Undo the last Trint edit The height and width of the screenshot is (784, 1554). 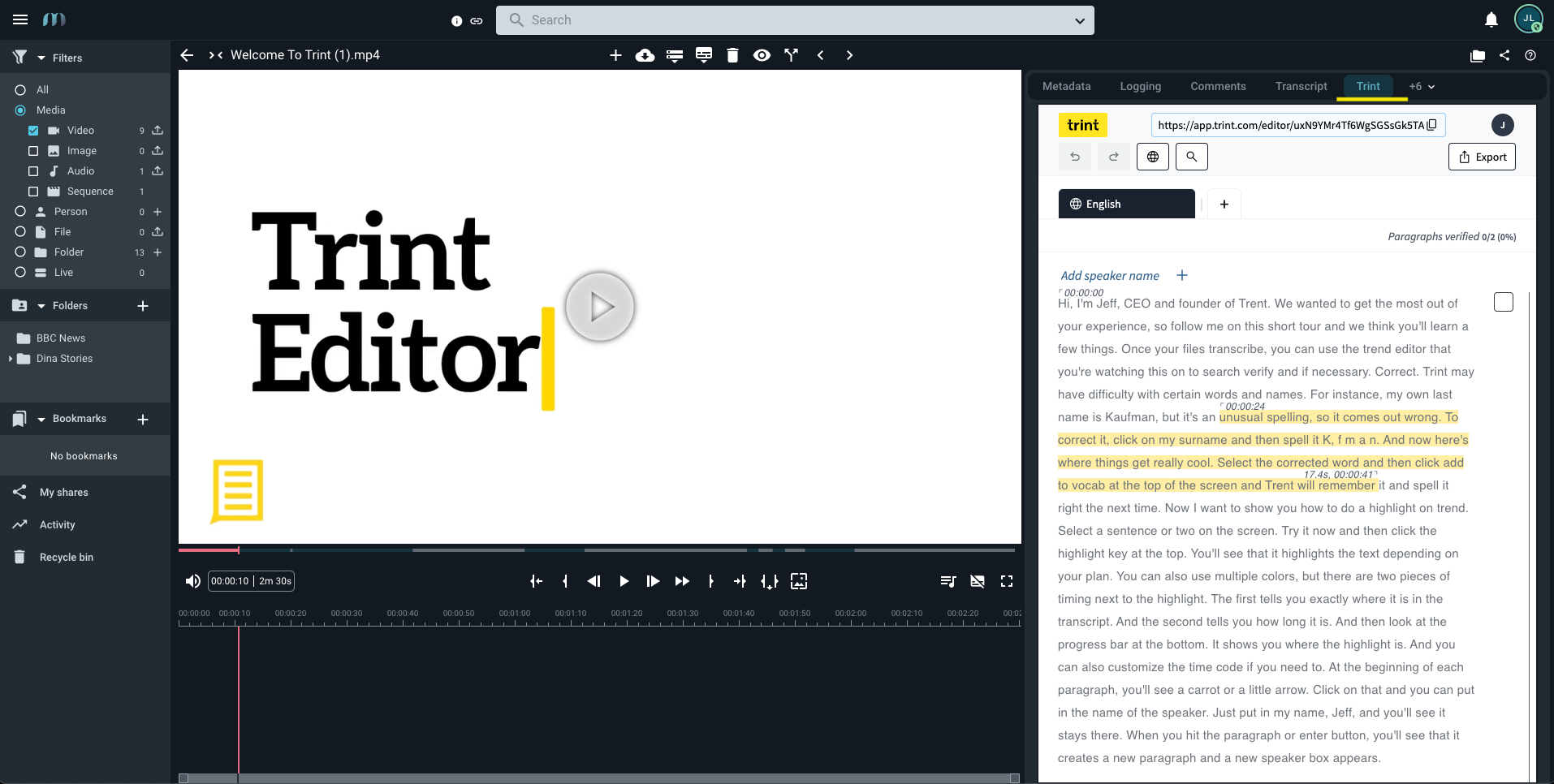pos(1075,157)
